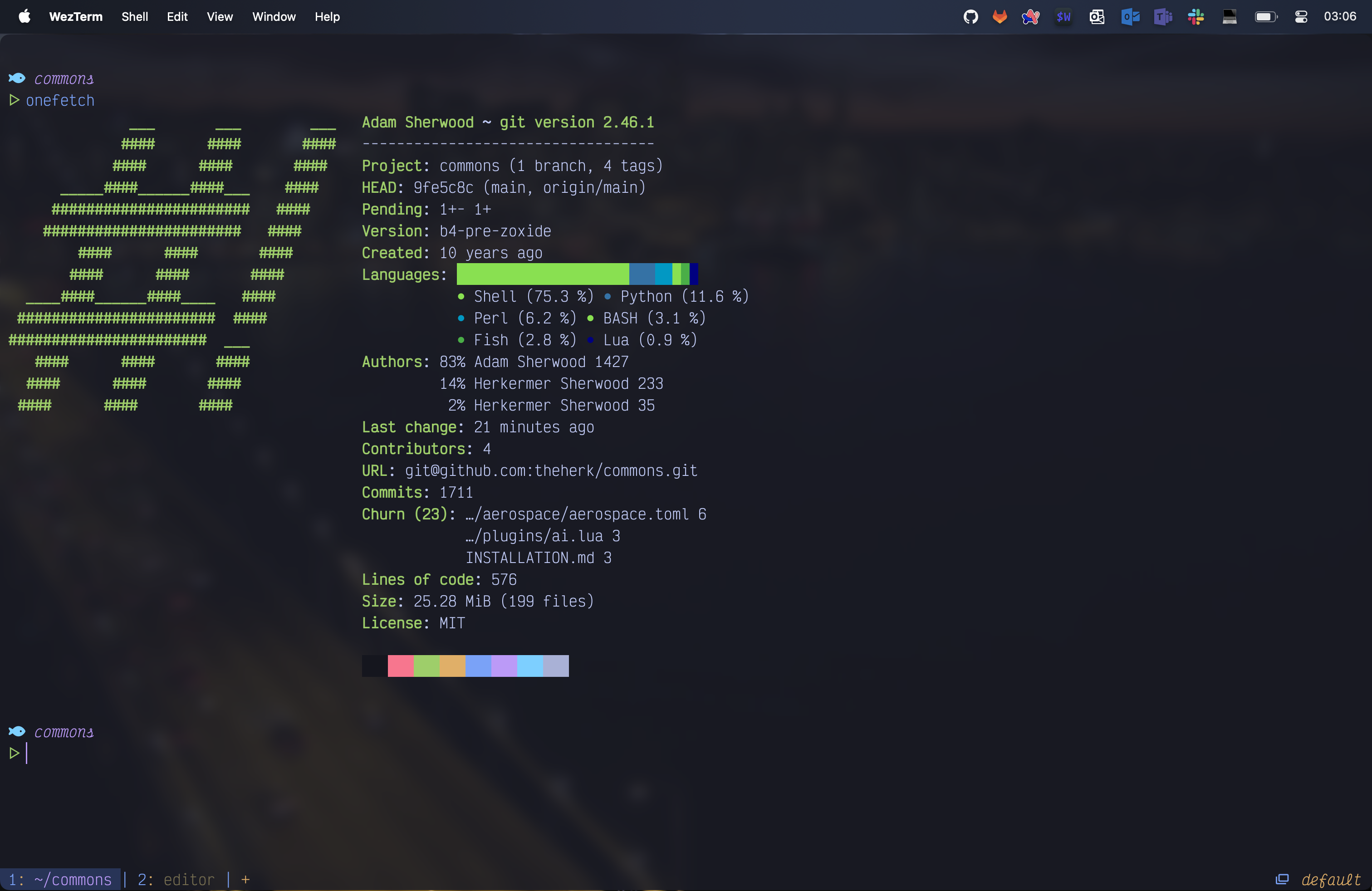
Task: Click the pink color block in palette
Action: (400, 666)
